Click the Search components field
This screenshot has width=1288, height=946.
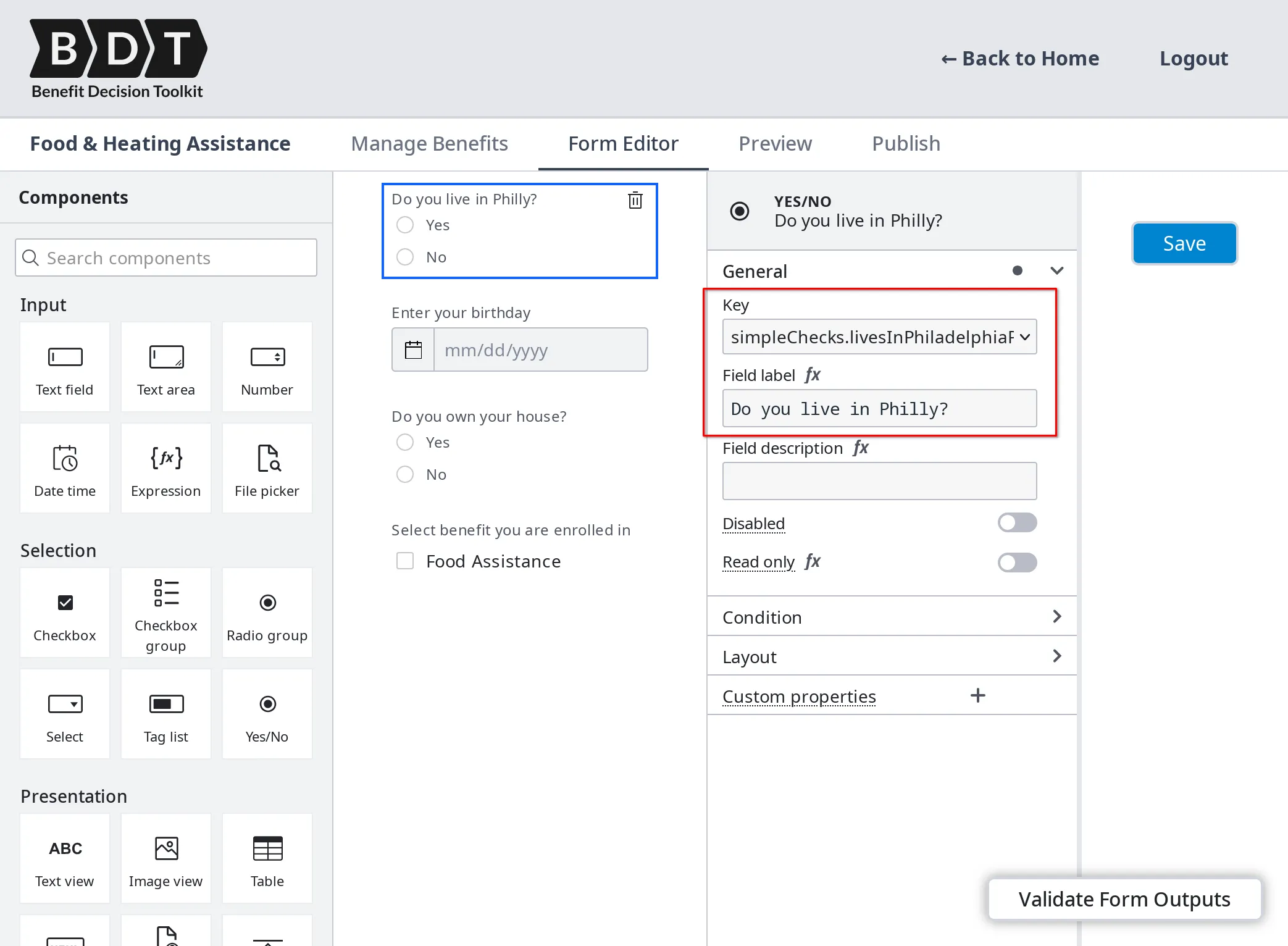click(x=165, y=257)
